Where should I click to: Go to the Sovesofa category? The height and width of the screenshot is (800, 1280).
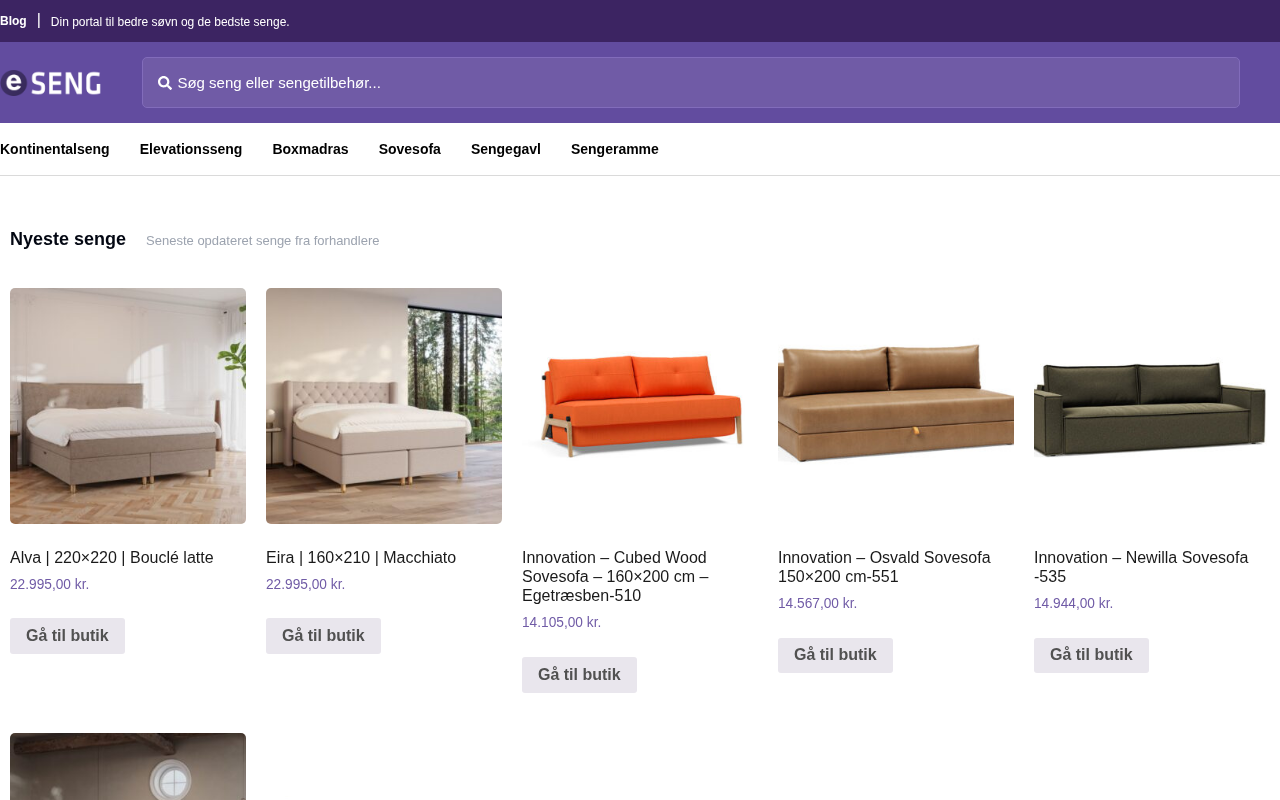tap(410, 149)
